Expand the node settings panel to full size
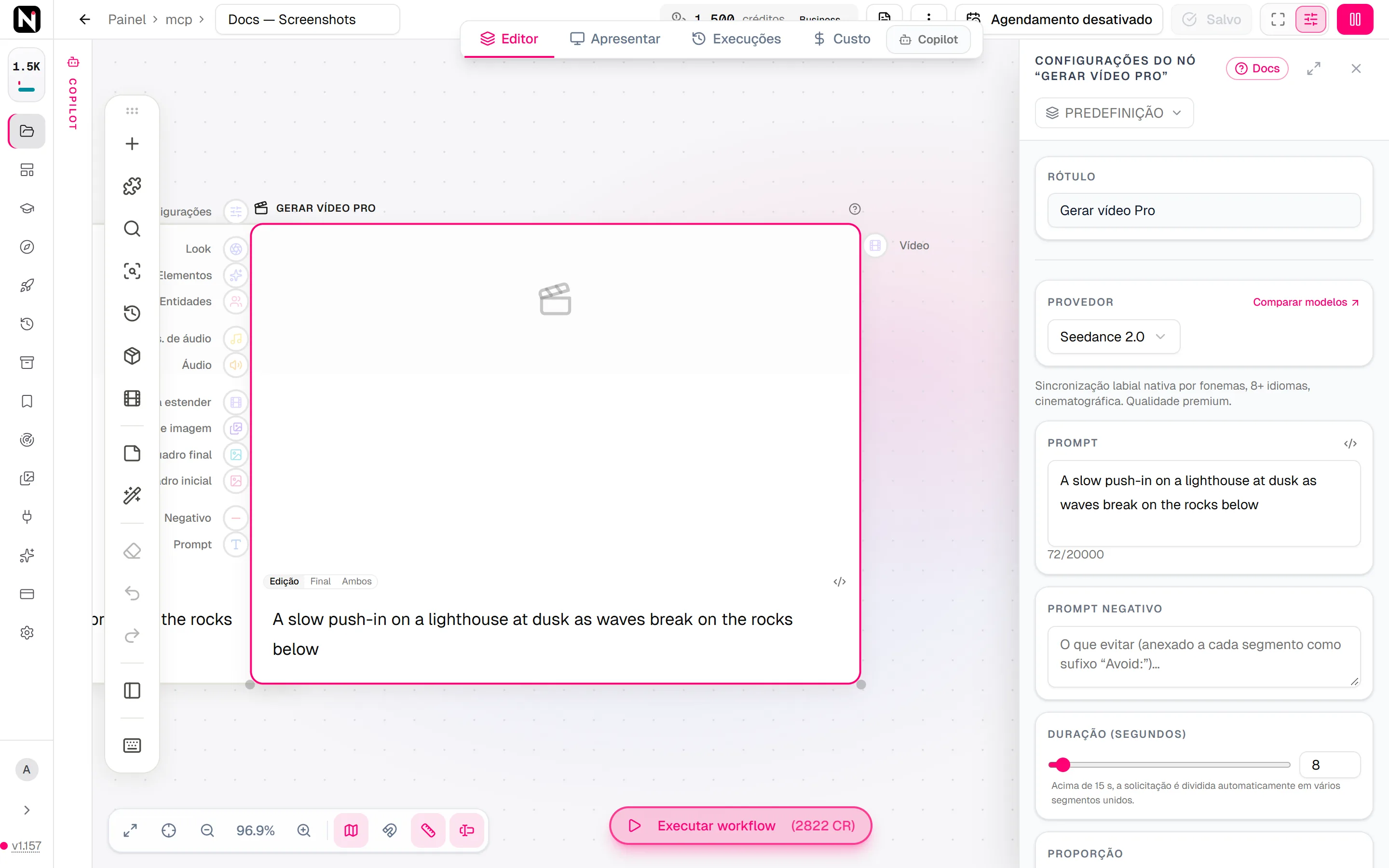The width and height of the screenshot is (1389, 868). [x=1313, y=68]
